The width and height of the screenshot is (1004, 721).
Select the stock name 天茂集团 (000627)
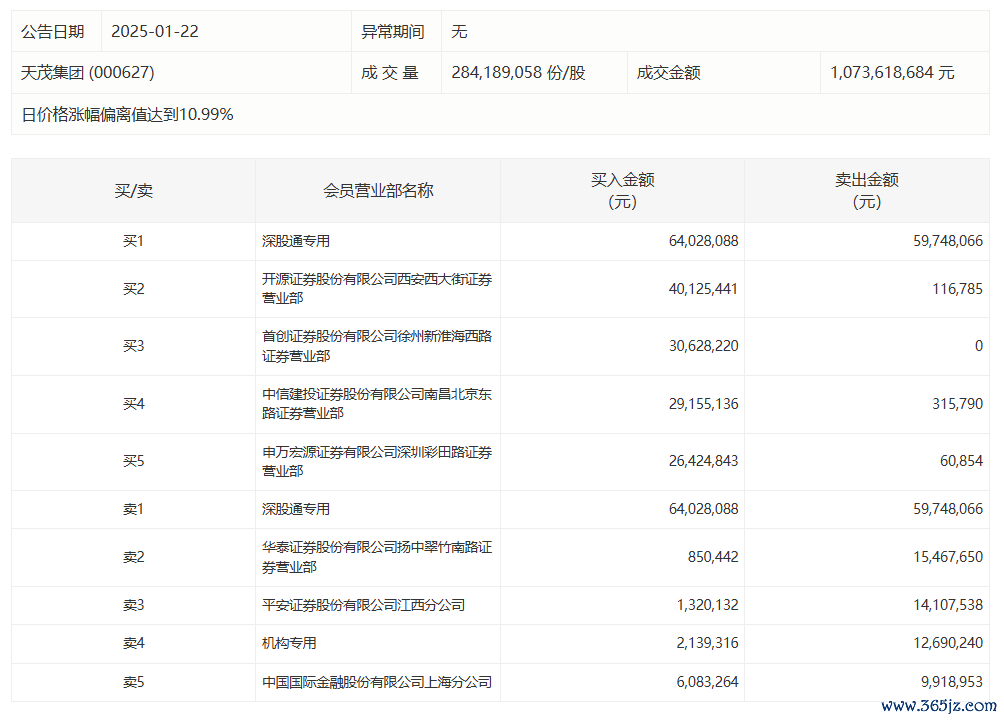point(88,73)
